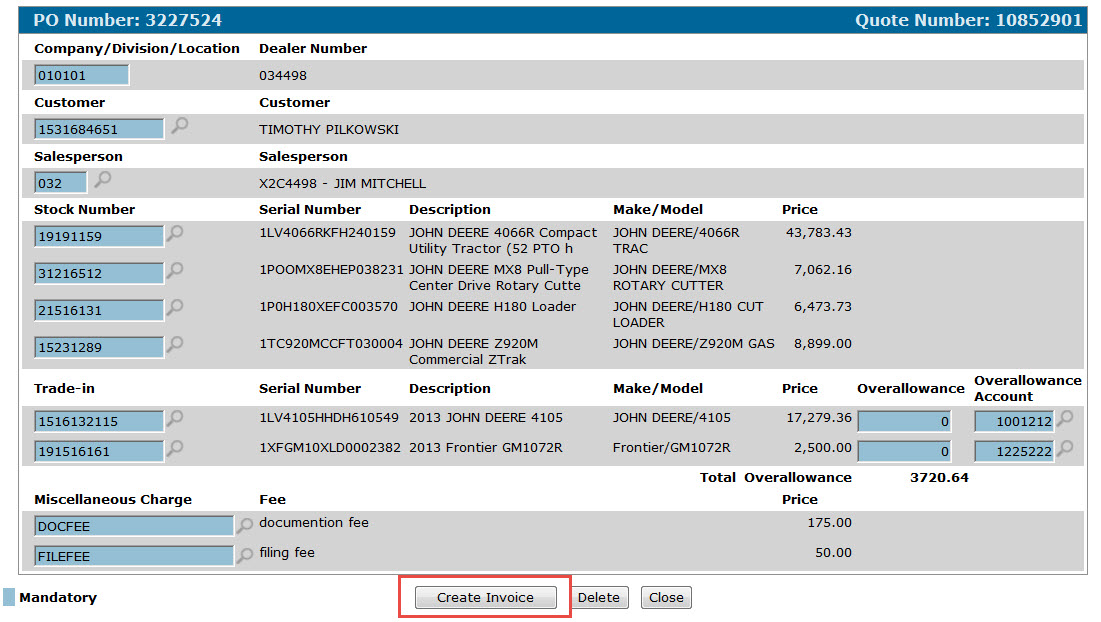The height and width of the screenshot is (622, 1101).
Task: Select price 43,783.43
Action: (x=819, y=232)
